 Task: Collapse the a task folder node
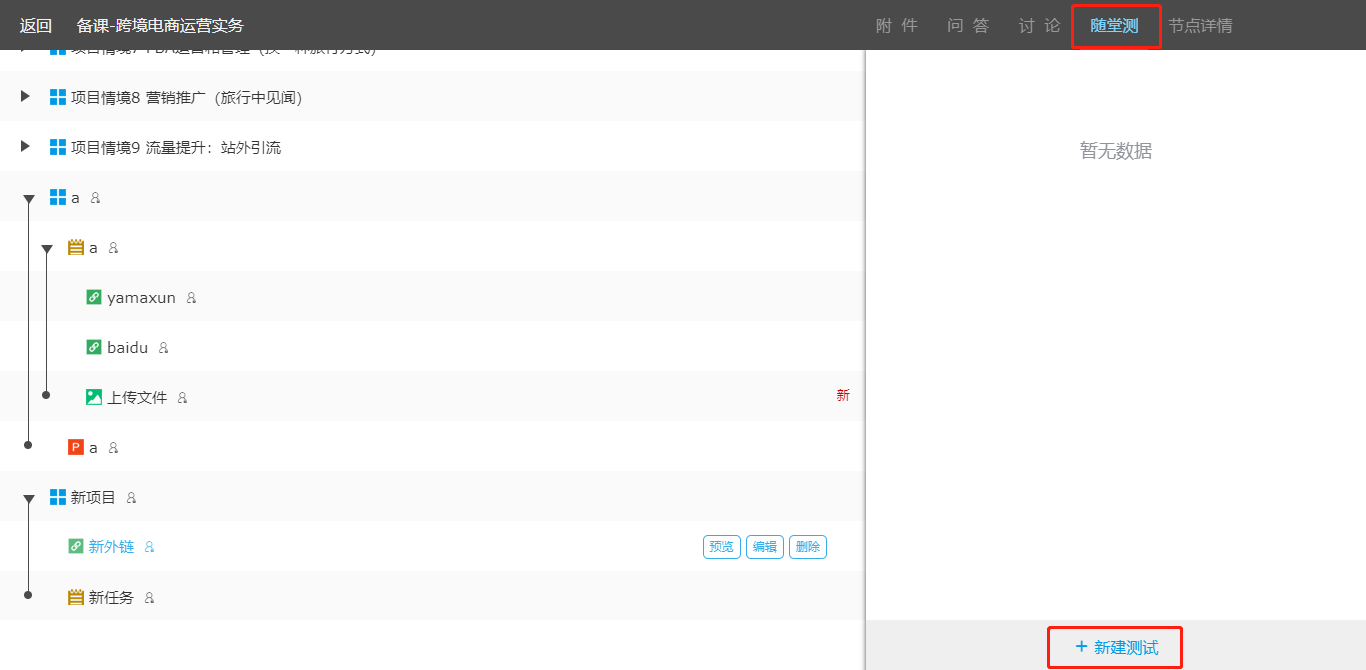pos(47,249)
